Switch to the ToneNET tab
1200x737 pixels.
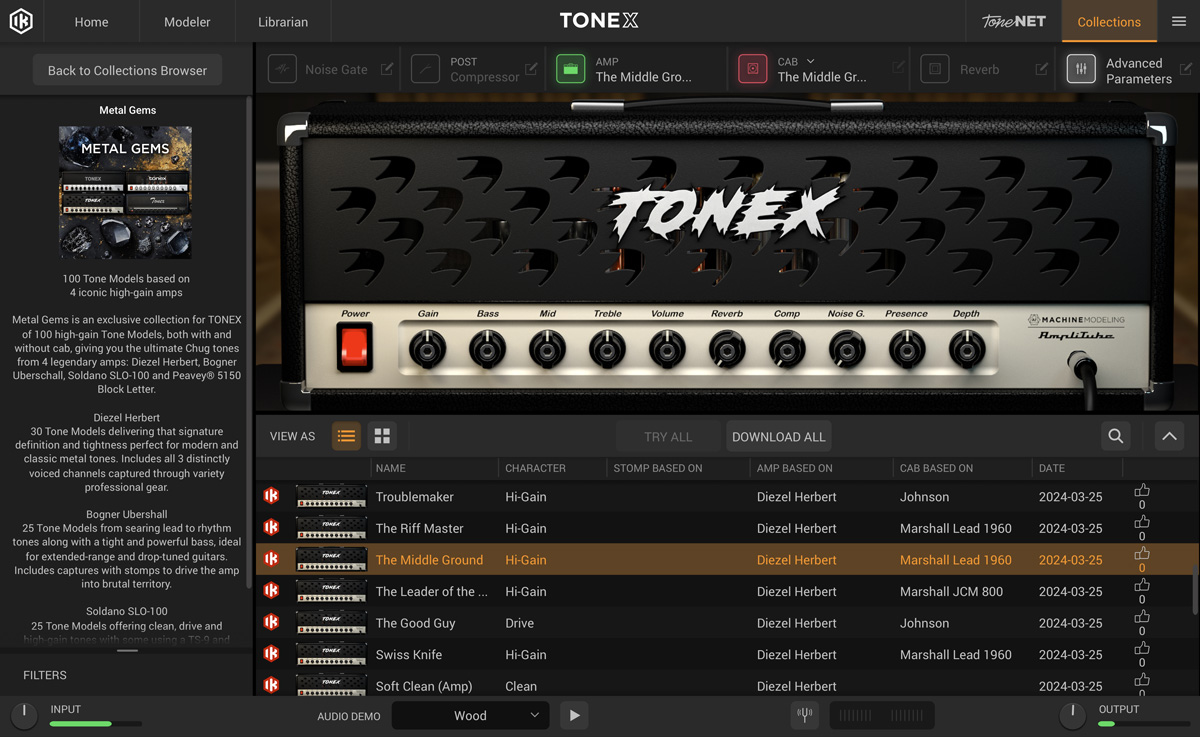pos(1011,20)
